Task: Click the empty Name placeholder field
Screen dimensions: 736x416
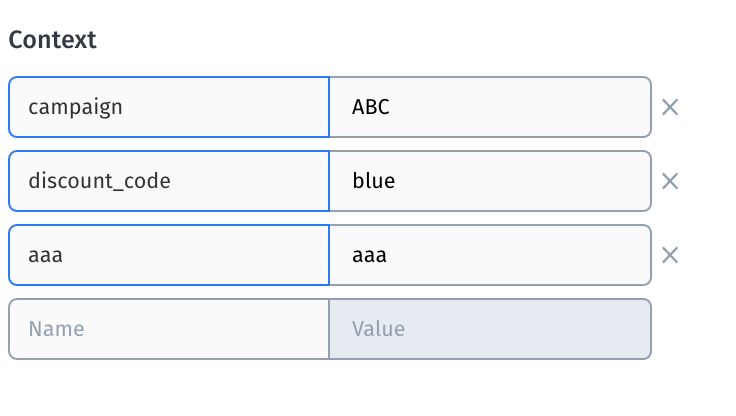Action: tap(168, 329)
